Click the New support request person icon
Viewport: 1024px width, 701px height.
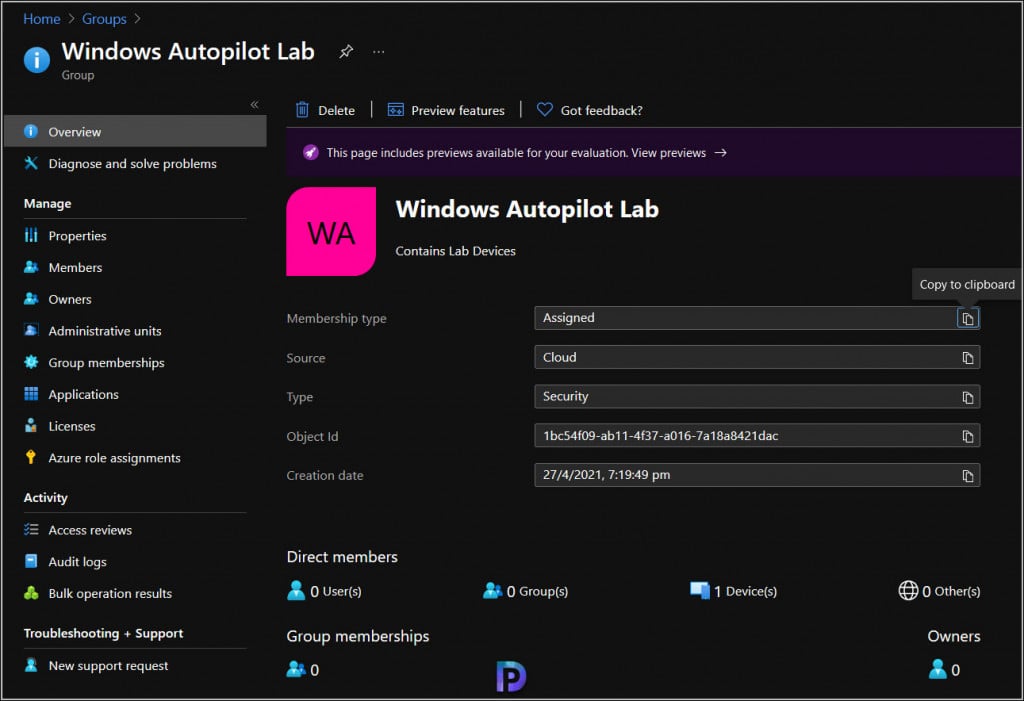coord(31,665)
